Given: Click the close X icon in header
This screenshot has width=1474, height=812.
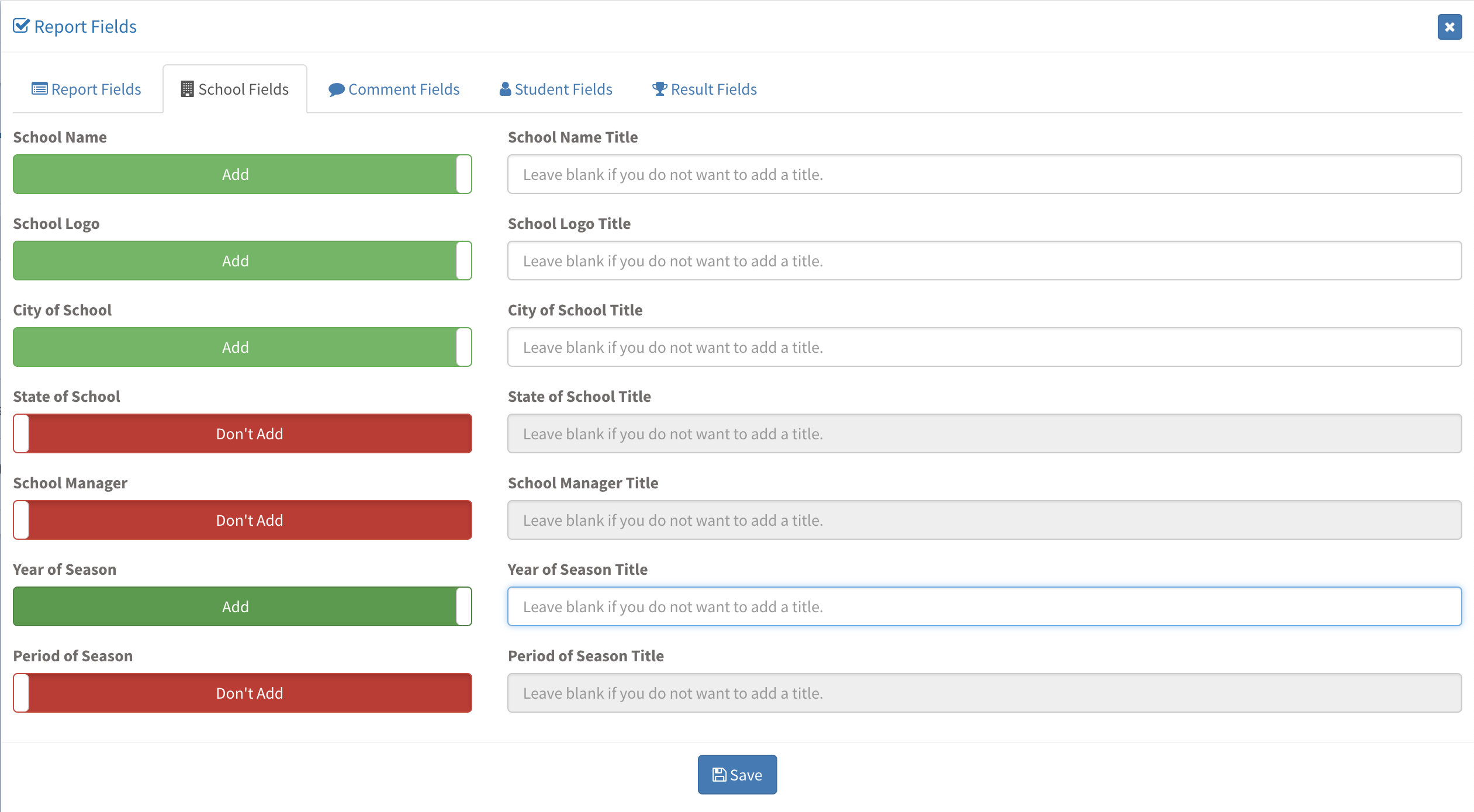Looking at the screenshot, I should pos(1449,27).
